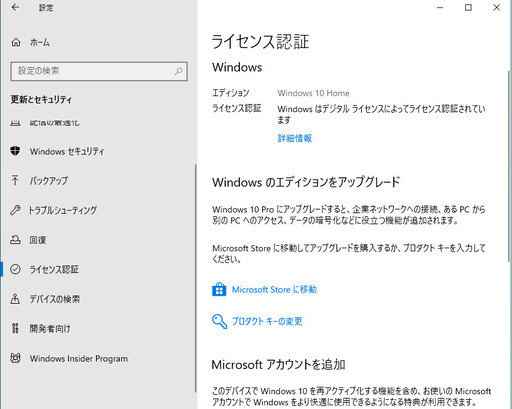Open Windows セキュリティ shield icon
Viewport: 512px width, 409px height.
tap(15, 151)
